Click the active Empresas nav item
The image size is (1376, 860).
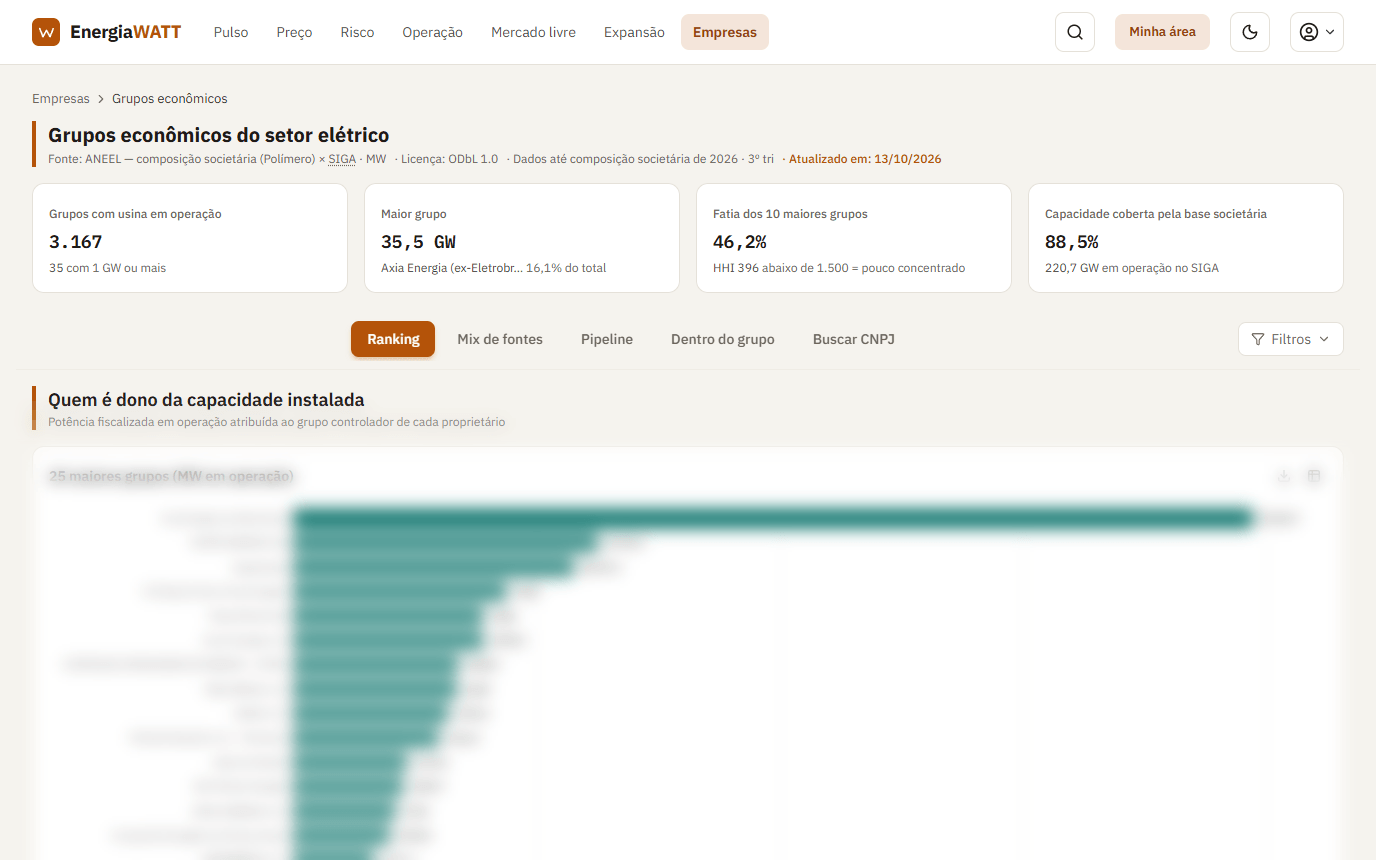(725, 32)
